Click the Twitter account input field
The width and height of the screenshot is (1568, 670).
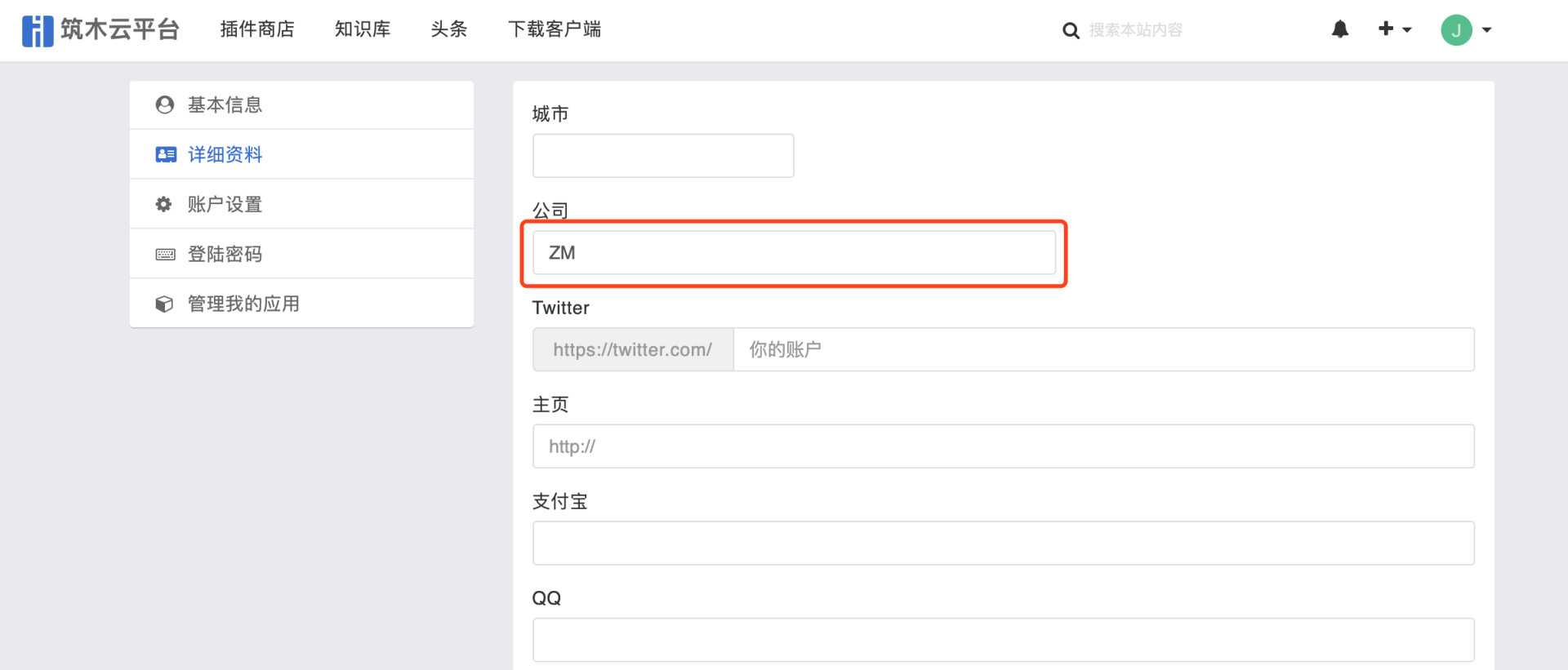(1103, 350)
